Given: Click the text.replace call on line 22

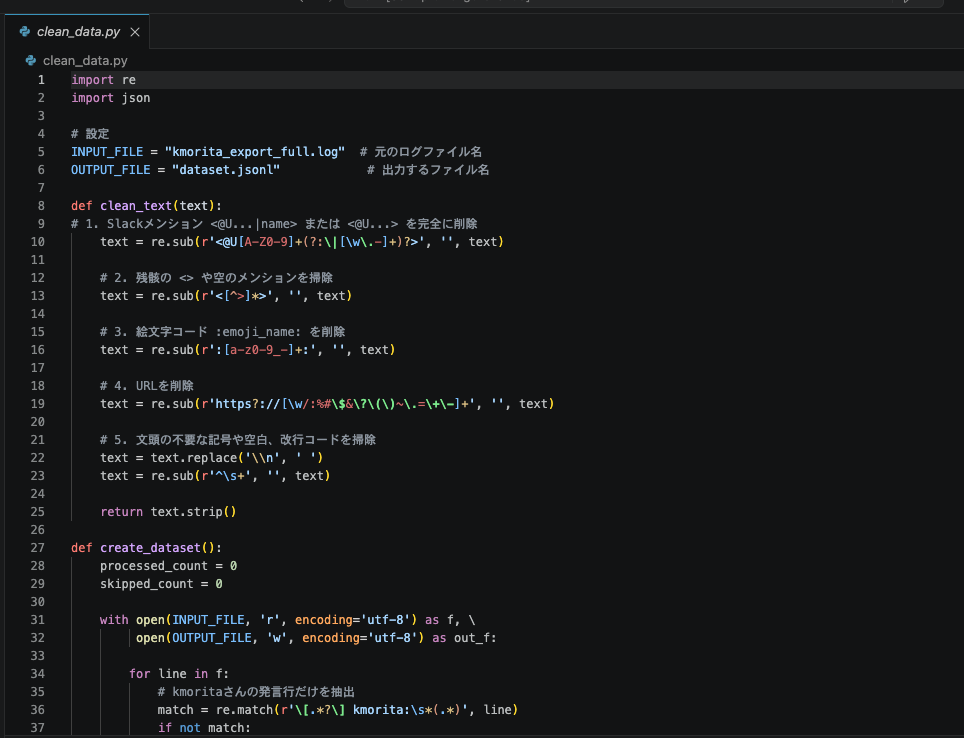Looking at the screenshot, I should coord(237,458).
